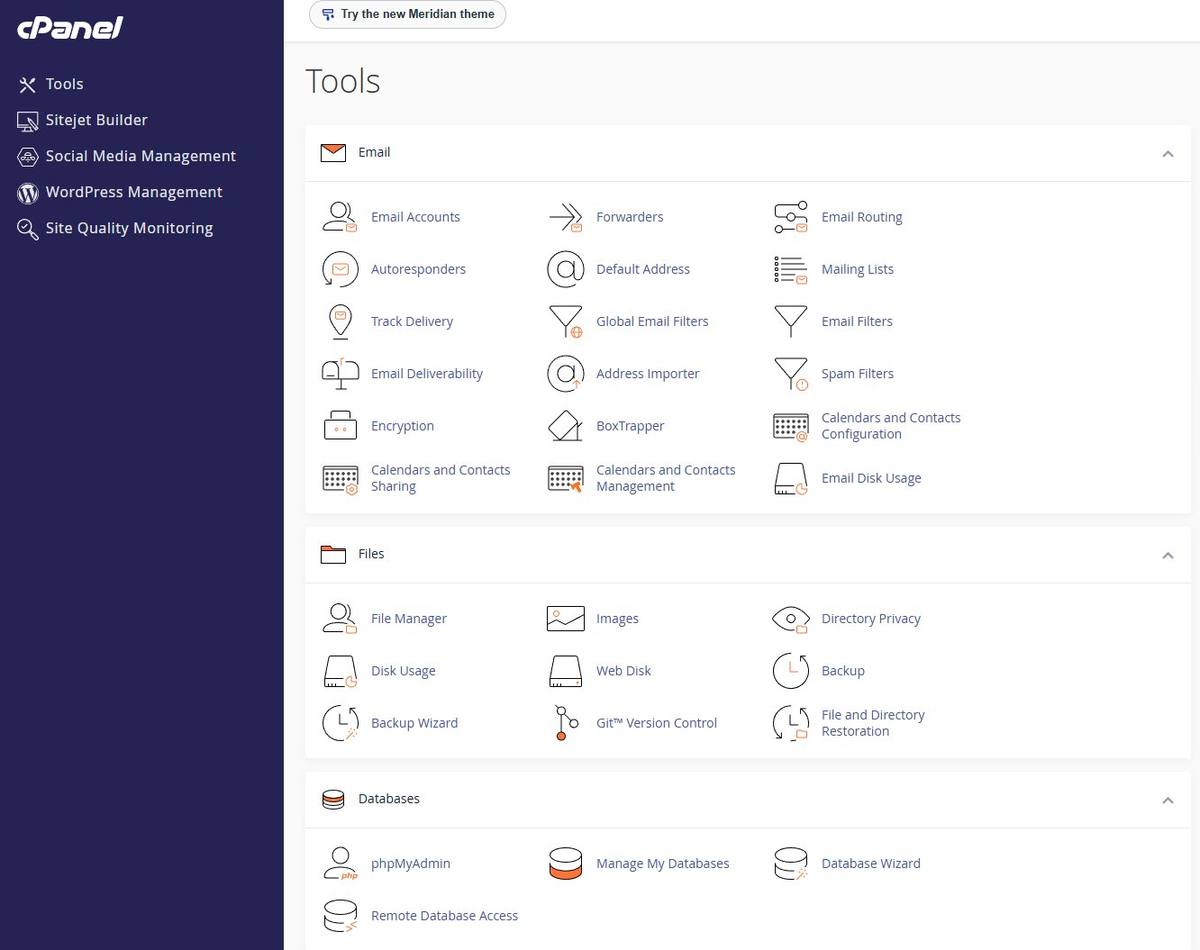Click the File Manager icon
1200x950 pixels.
pyautogui.click(x=340, y=618)
